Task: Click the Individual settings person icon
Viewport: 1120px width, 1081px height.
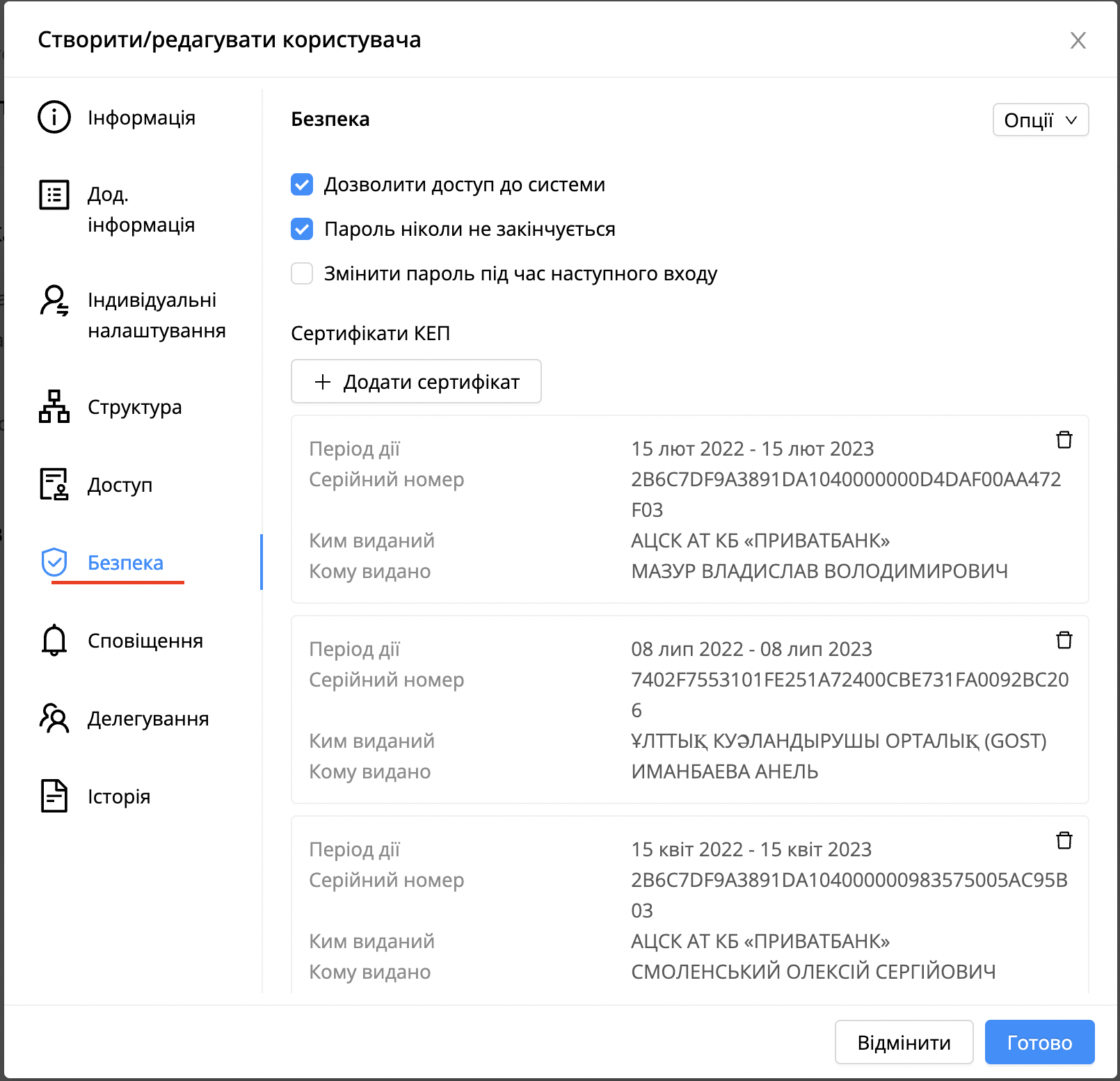Action: click(54, 301)
